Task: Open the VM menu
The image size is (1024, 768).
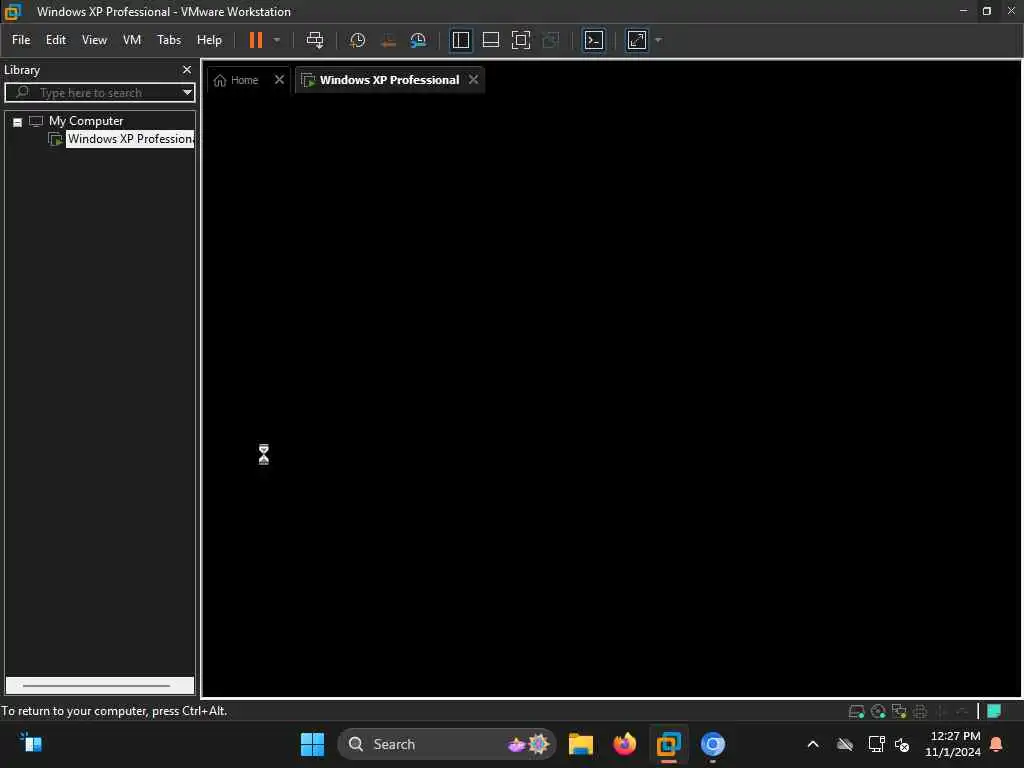Action: point(132,40)
